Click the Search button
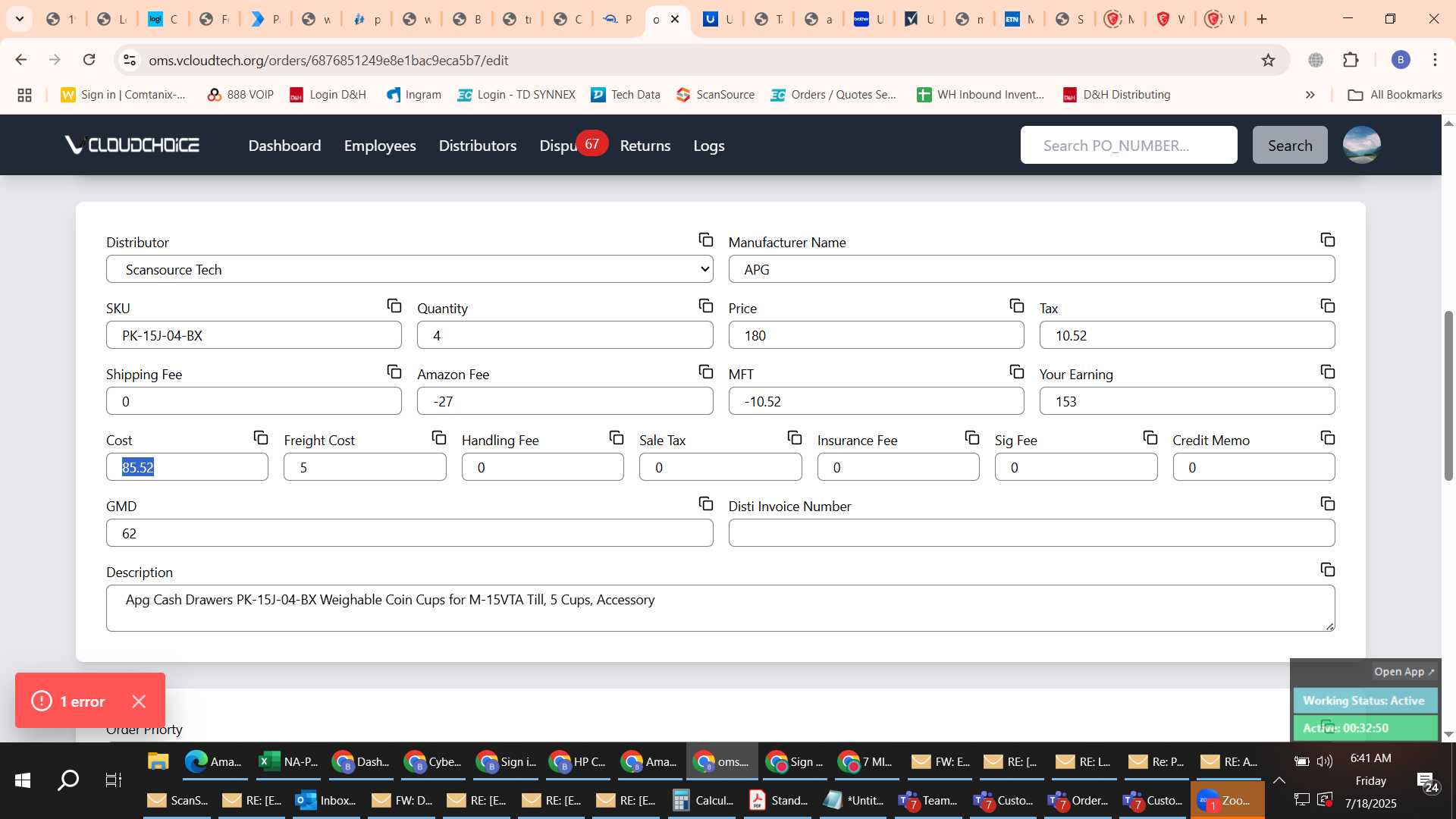Viewport: 1456px width, 819px height. (x=1290, y=145)
